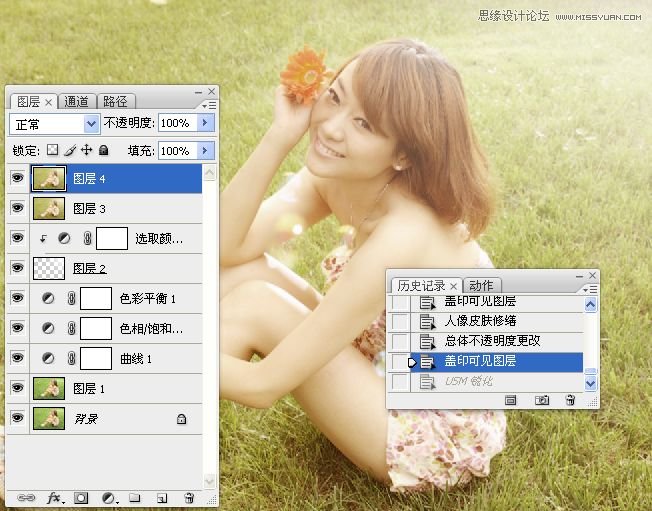
Task: Add a layer mask
Action: (x=82, y=497)
